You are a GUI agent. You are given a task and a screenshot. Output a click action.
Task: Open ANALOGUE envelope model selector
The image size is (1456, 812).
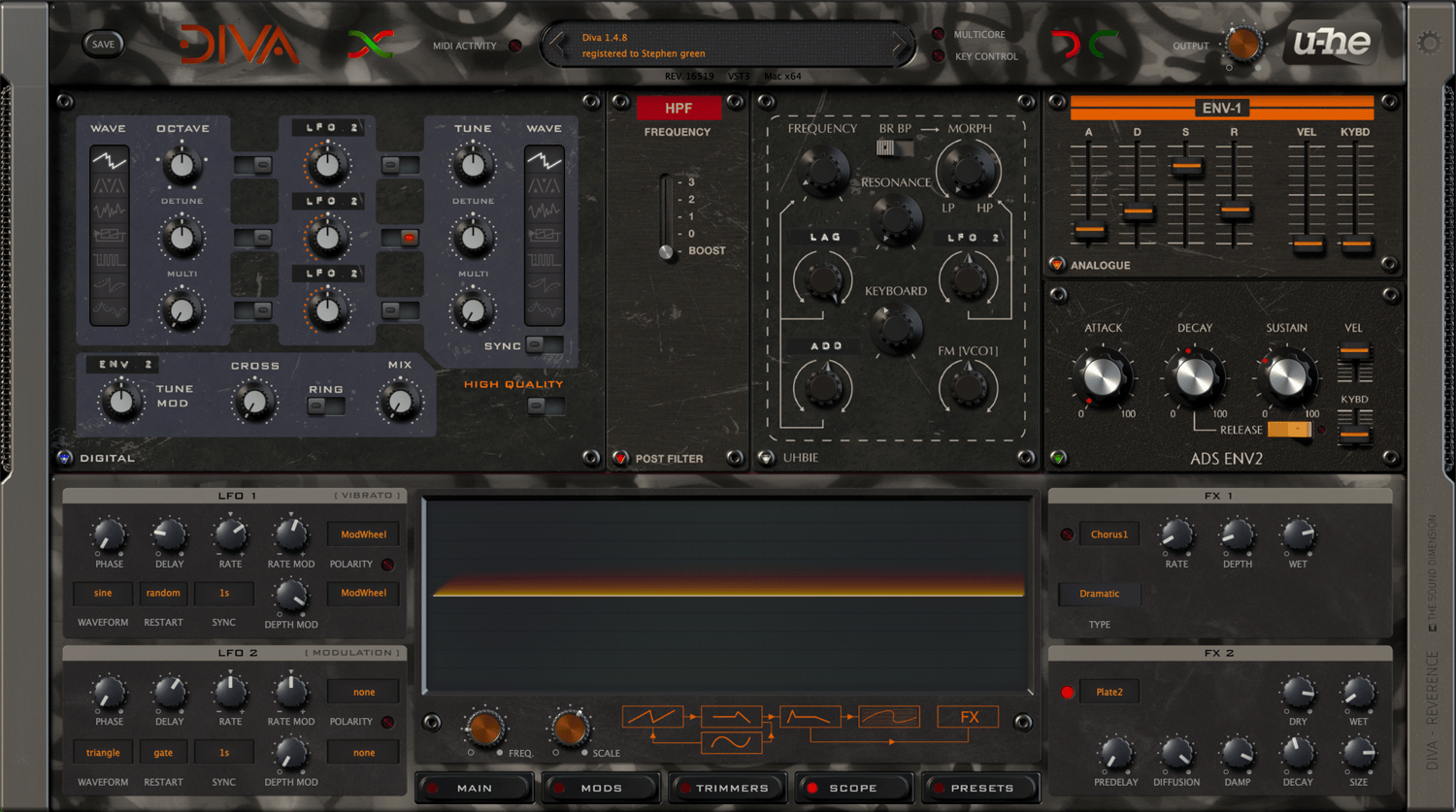1057,264
